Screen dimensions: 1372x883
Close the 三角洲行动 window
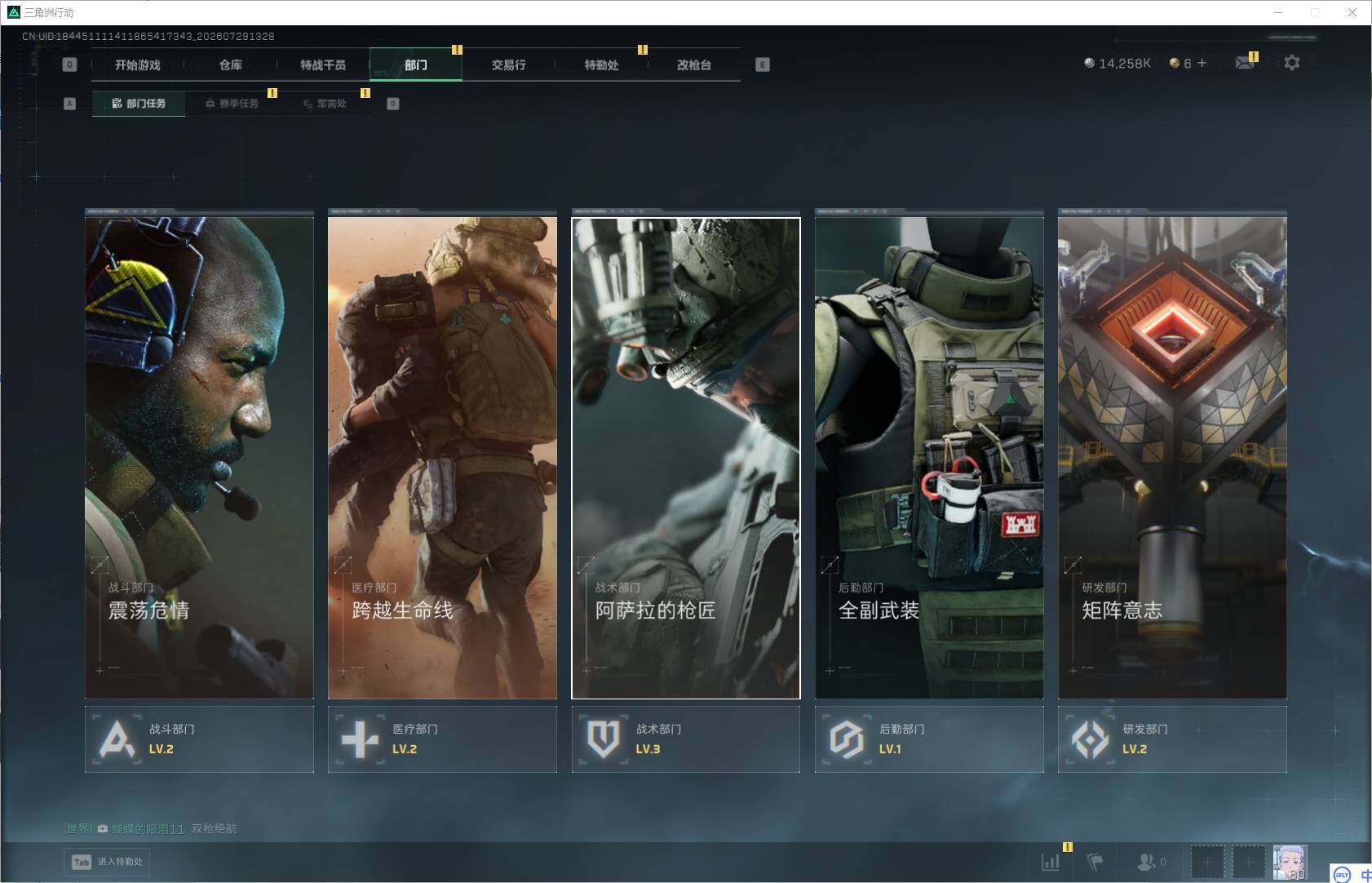coord(1352,12)
